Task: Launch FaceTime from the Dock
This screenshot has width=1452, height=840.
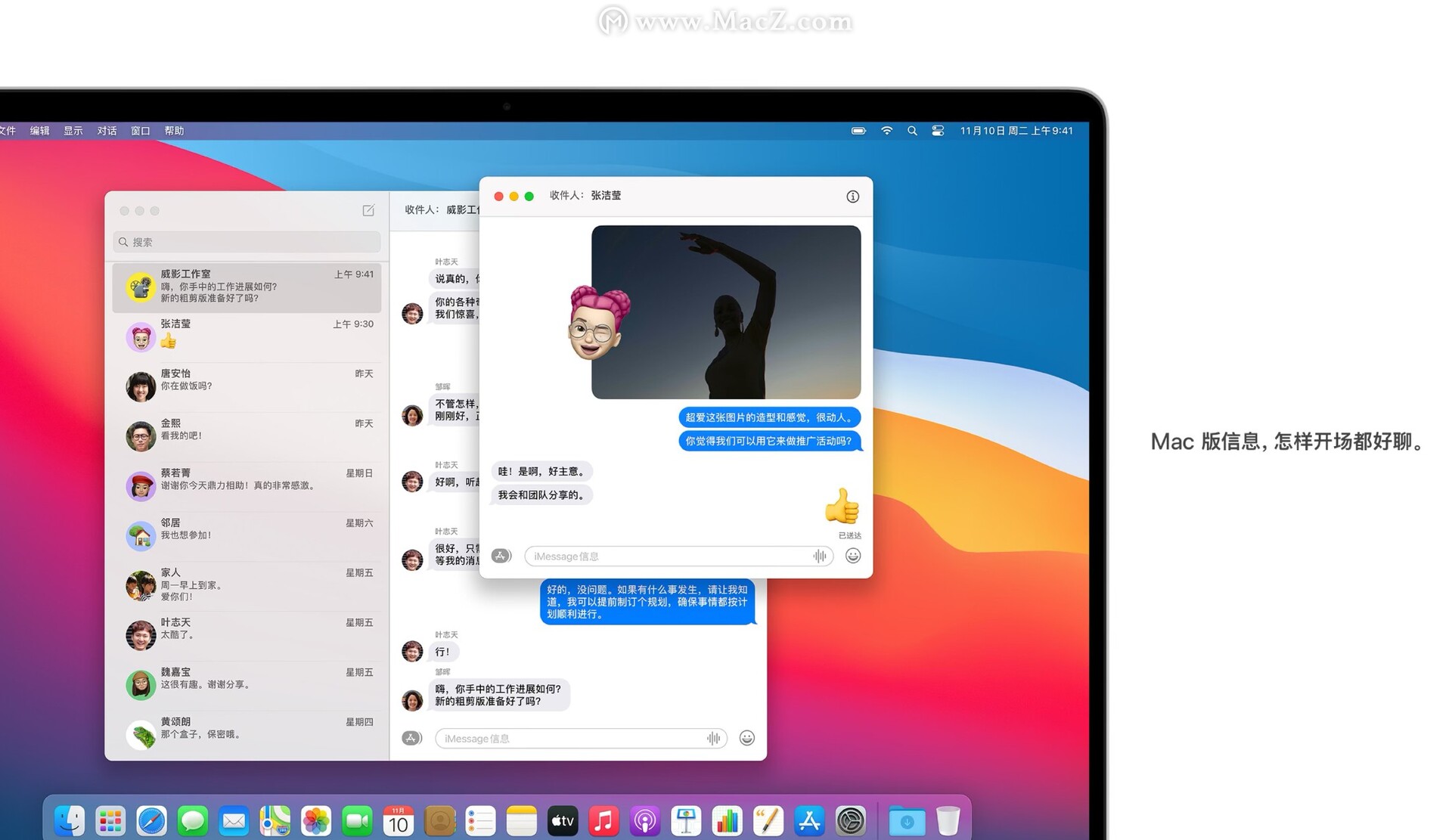Action: point(357,821)
